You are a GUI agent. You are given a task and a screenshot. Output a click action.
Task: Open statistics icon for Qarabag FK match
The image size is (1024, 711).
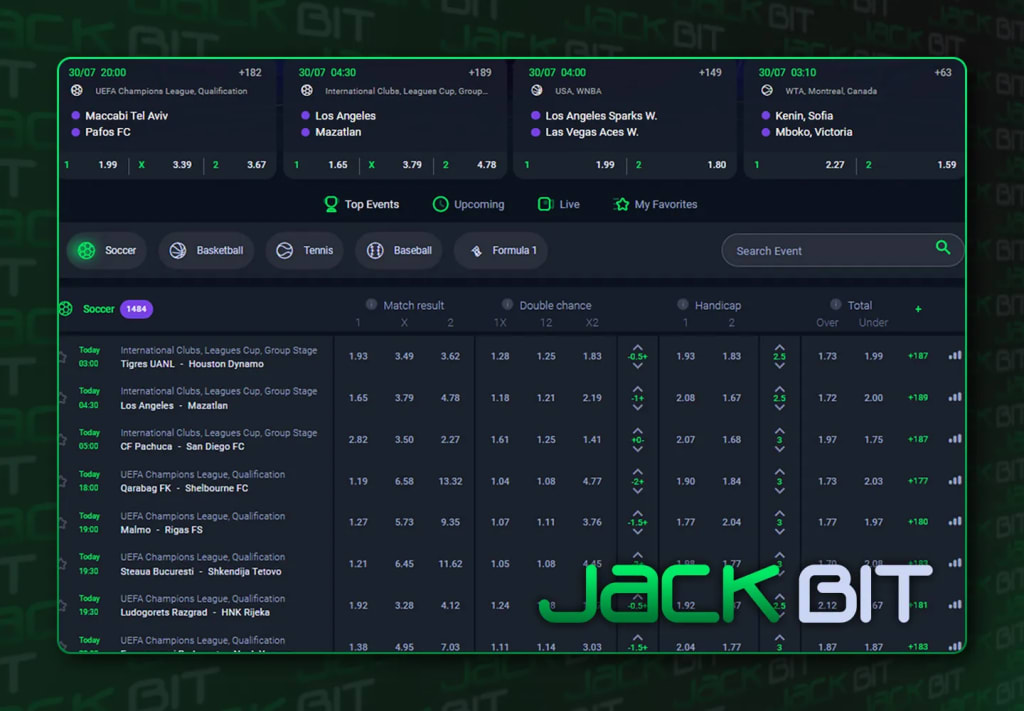[x=955, y=481]
